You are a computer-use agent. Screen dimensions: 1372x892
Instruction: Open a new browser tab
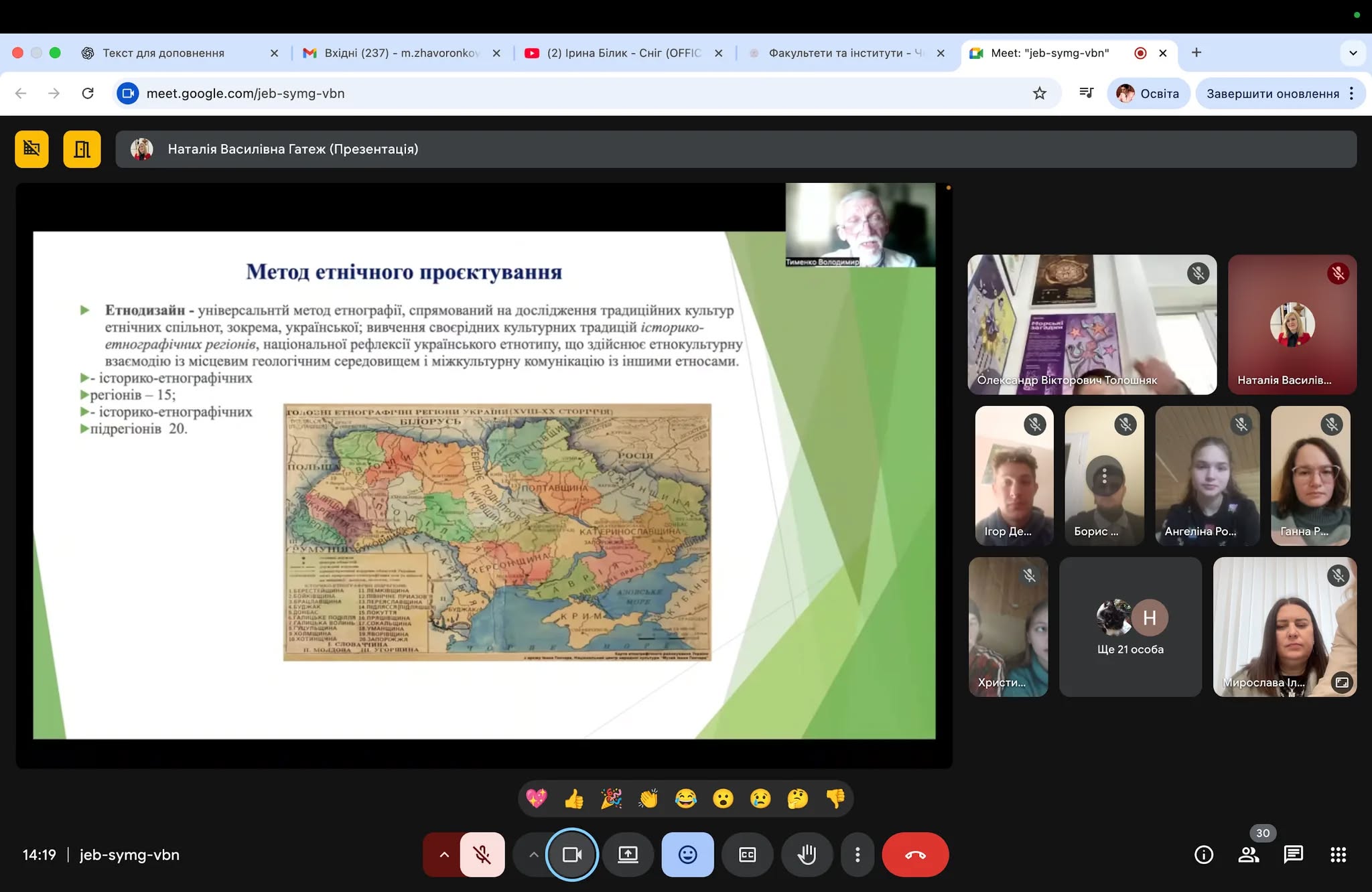coord(1196,52)
